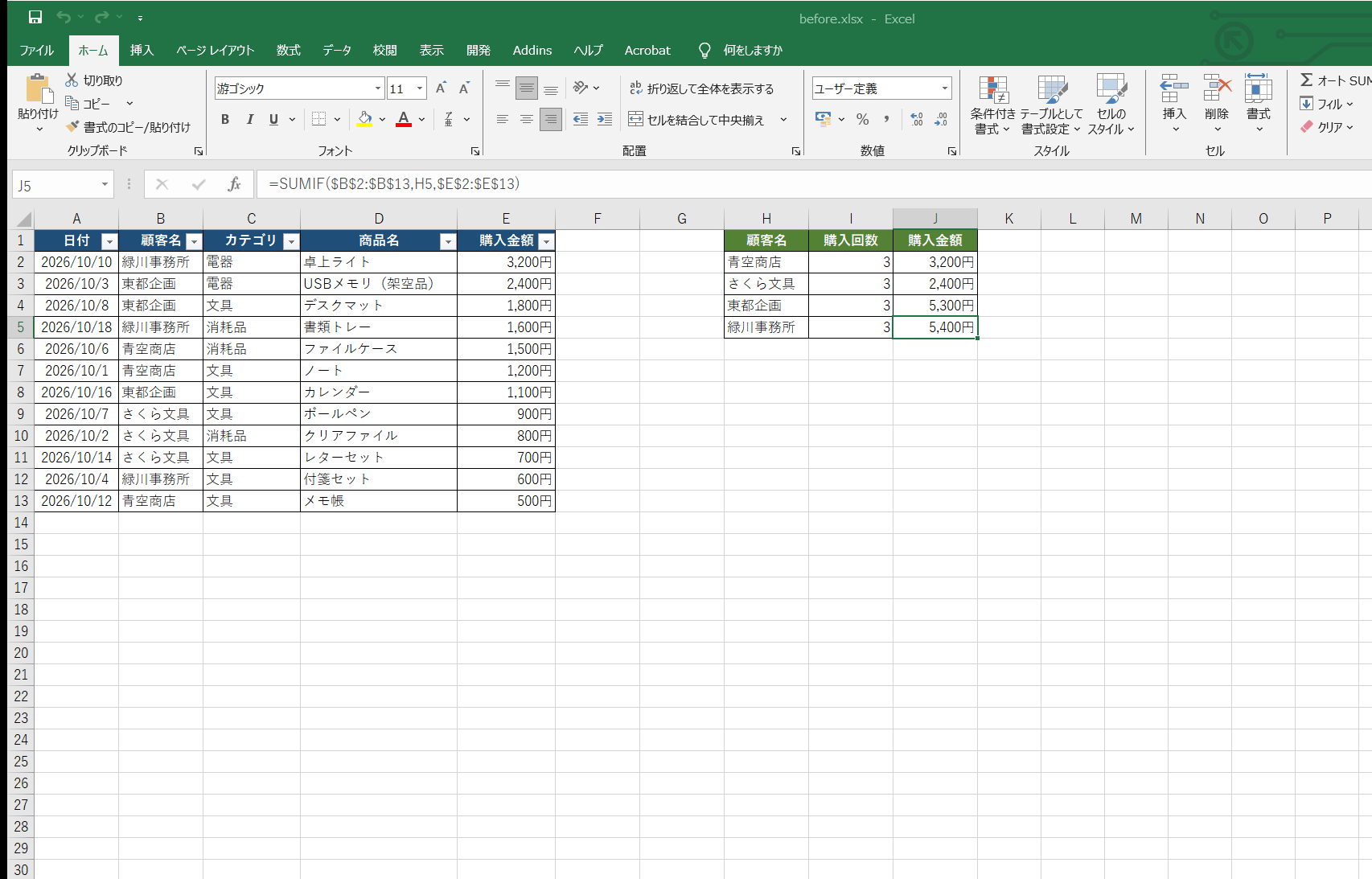Increase font size with large A icon
Screen dimensions: 1372x879
pos(441,88)
